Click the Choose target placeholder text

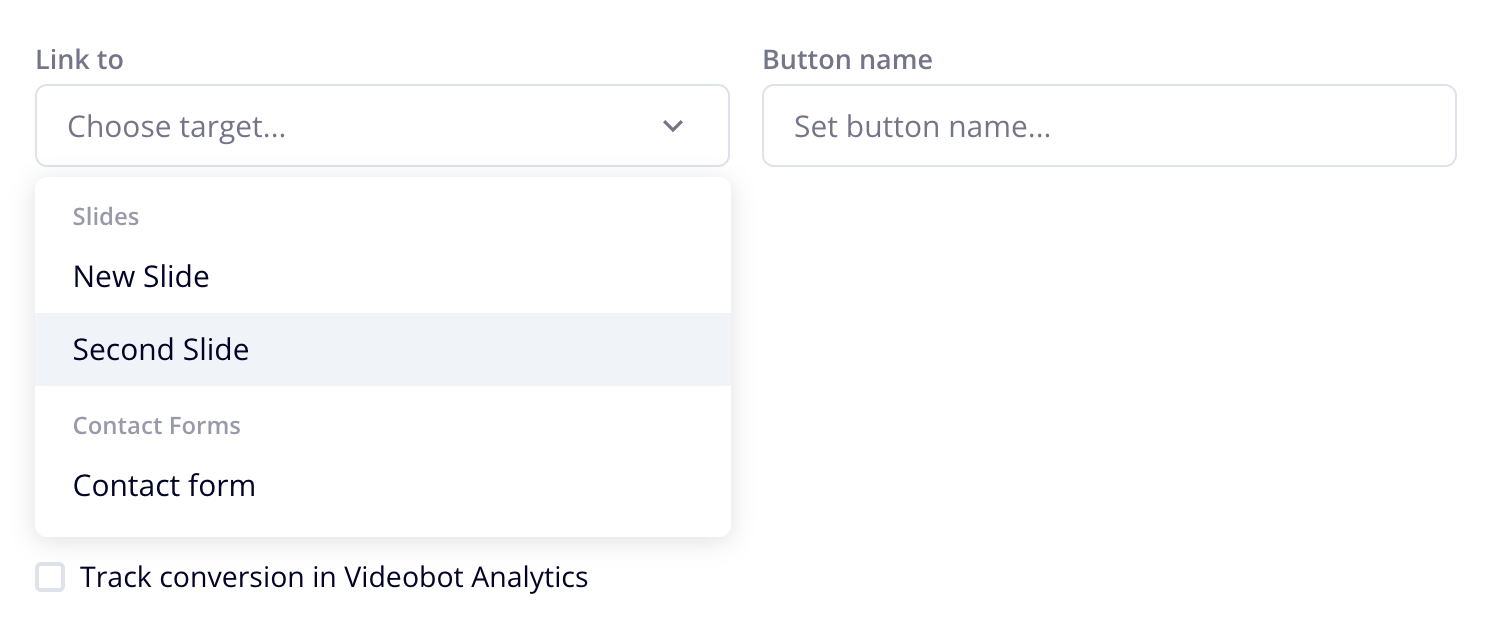click(177, 127)
